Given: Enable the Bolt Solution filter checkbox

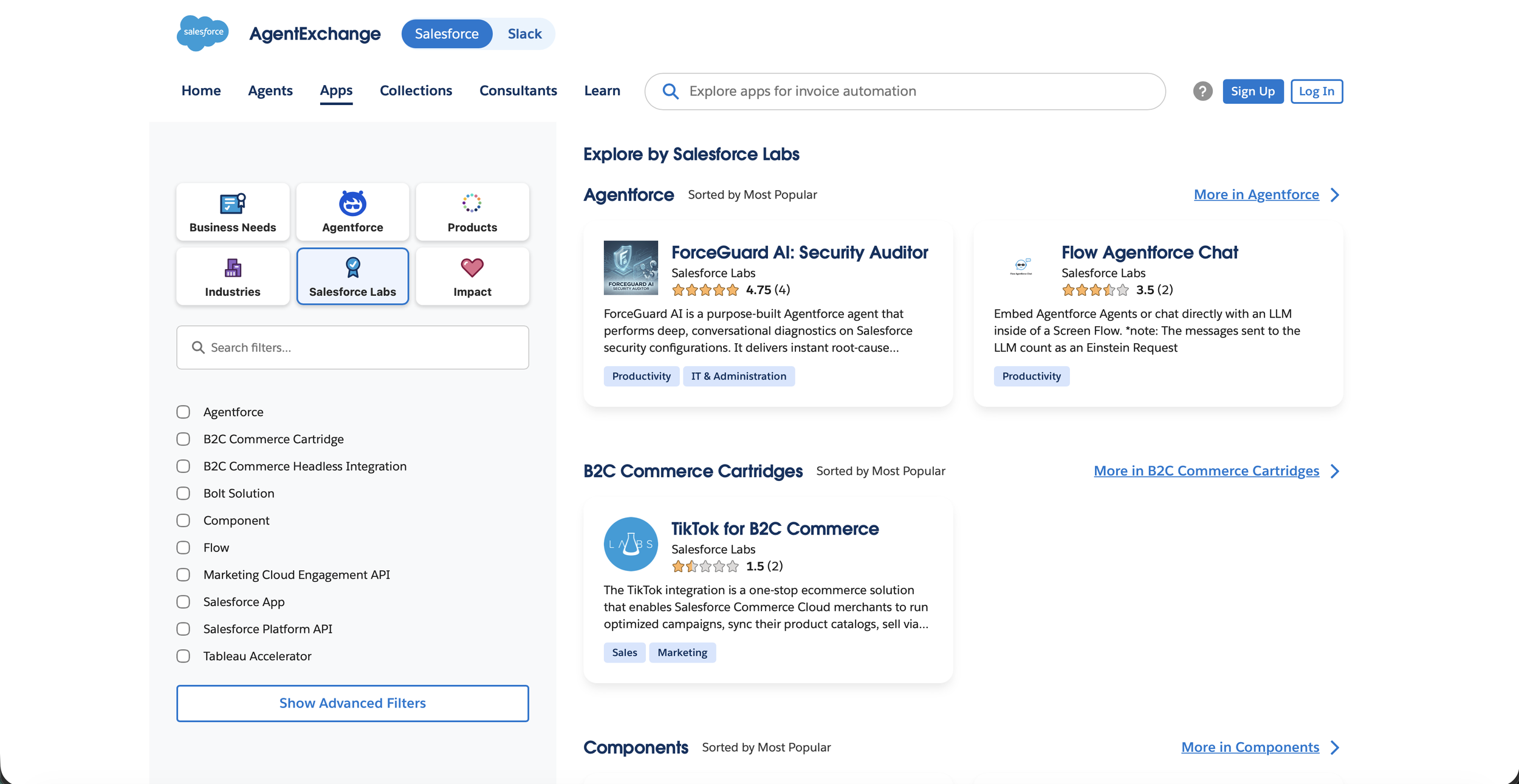Looking at the screenshot, I should point(183,494).
